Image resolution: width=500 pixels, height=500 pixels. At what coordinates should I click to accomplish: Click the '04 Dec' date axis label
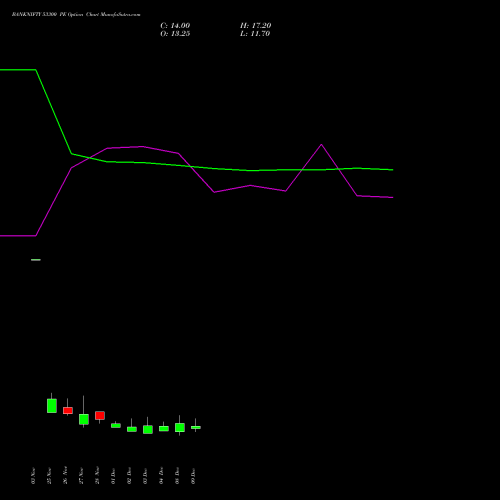click(x=161, y=476)
